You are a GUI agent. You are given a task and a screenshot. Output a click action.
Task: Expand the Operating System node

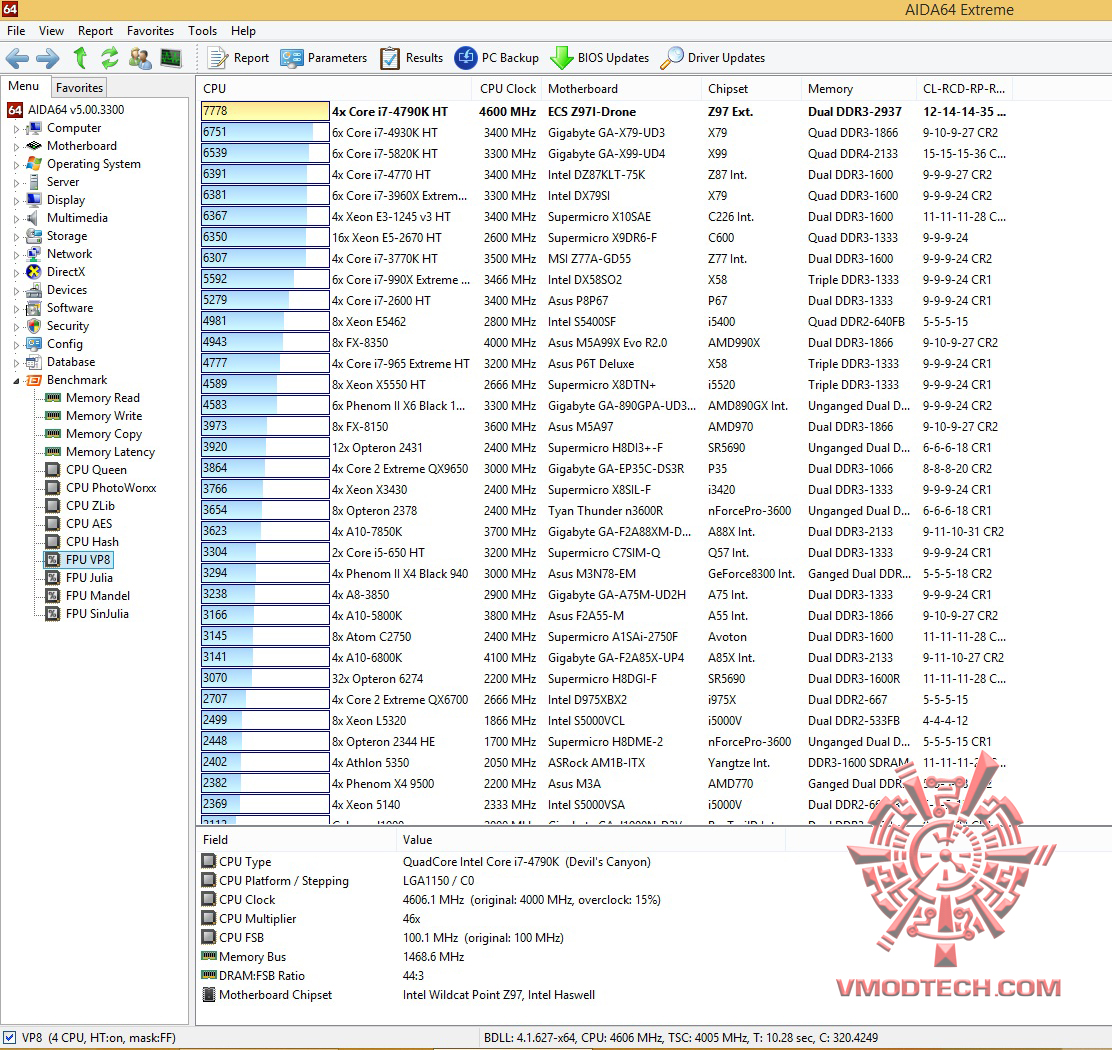(x=16, y=164)
